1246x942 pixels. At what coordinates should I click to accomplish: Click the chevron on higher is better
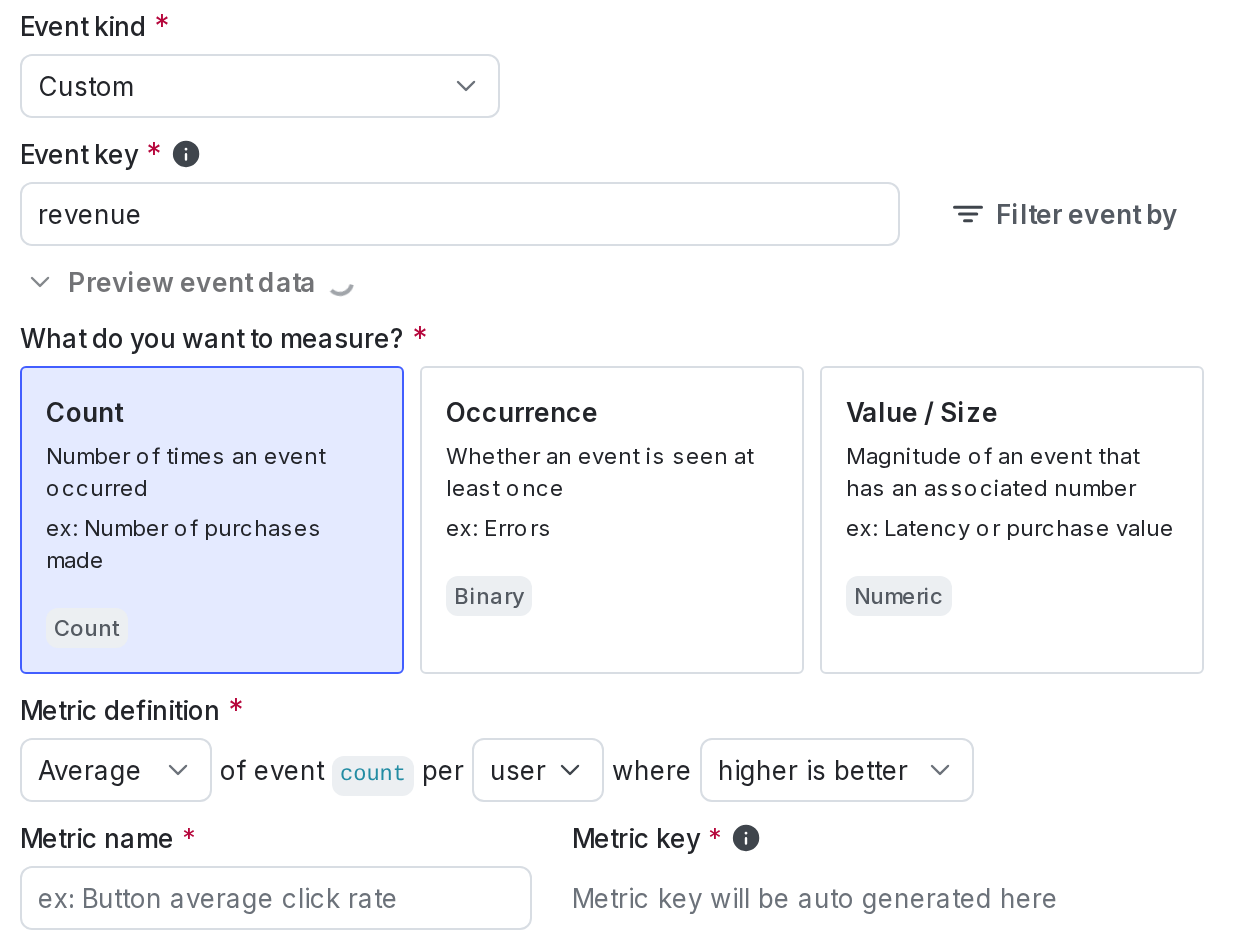pyautogui.click(x=940, y=770)
